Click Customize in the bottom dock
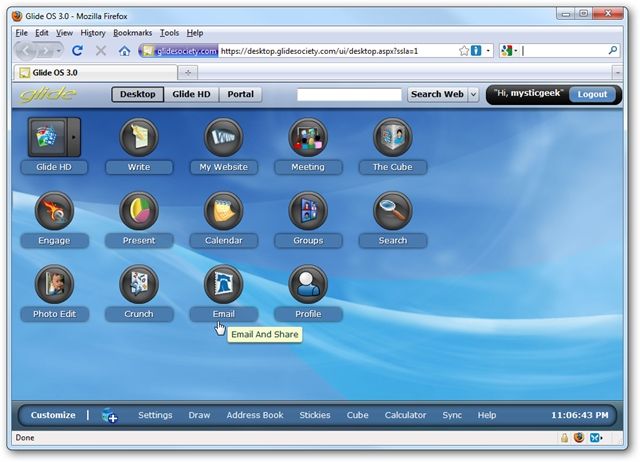Viewport: 640px width, 462px height. coord(53,415)
